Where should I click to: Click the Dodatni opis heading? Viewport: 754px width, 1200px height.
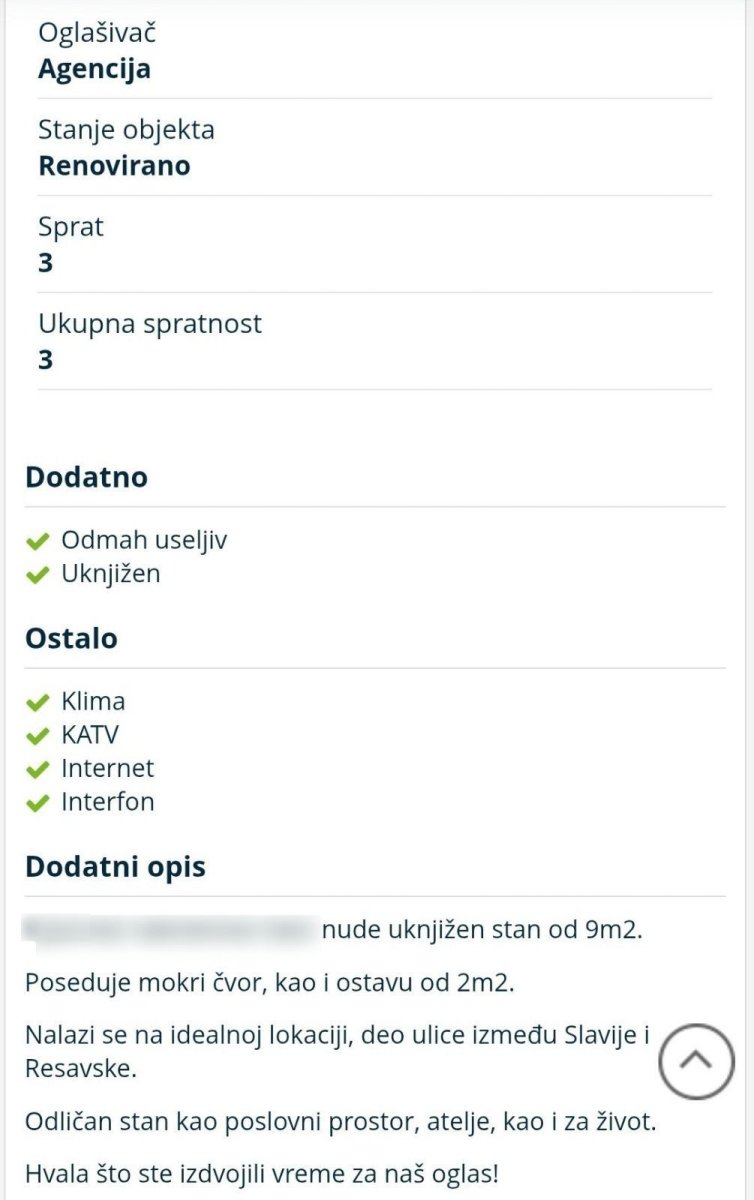point(115,866)
